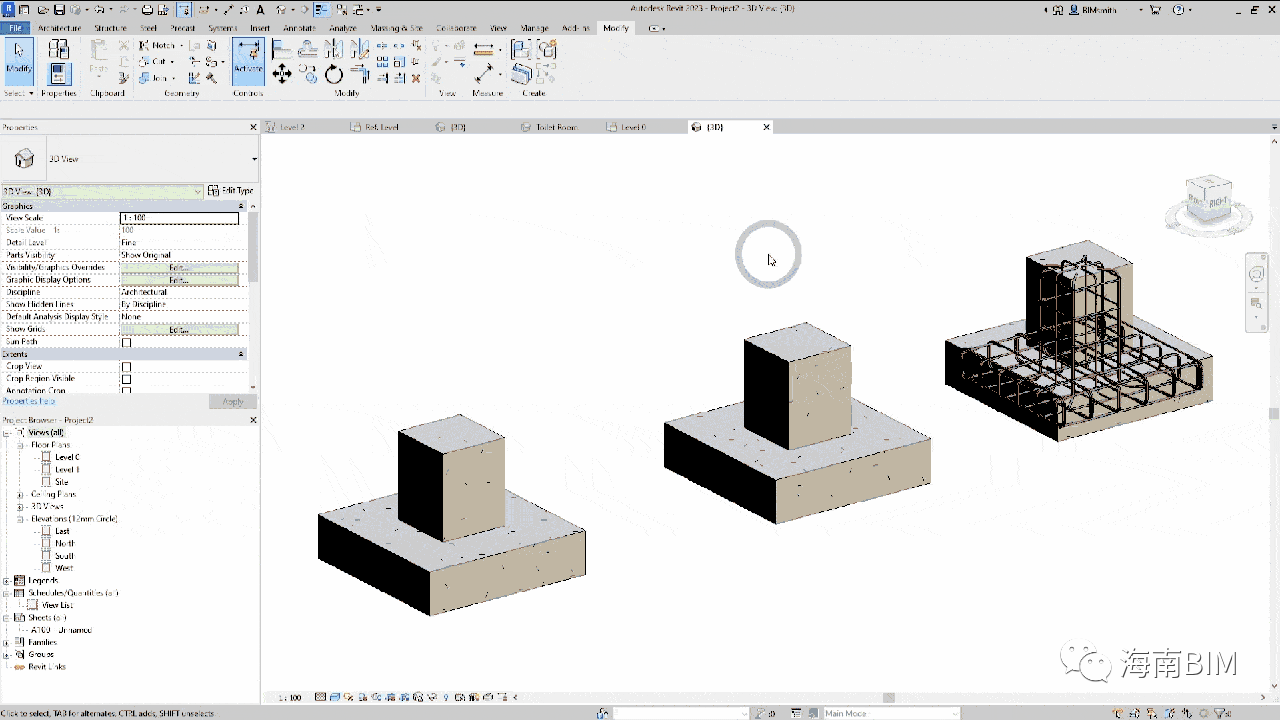The image size is (1280, 720).
Task: Click Edit button for Show Grids
Action: coord(179,329)
